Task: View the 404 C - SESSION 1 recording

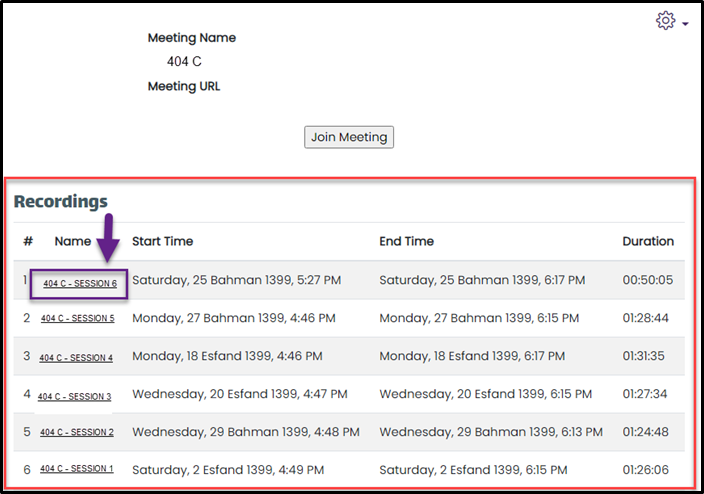Action: point(76,469)
